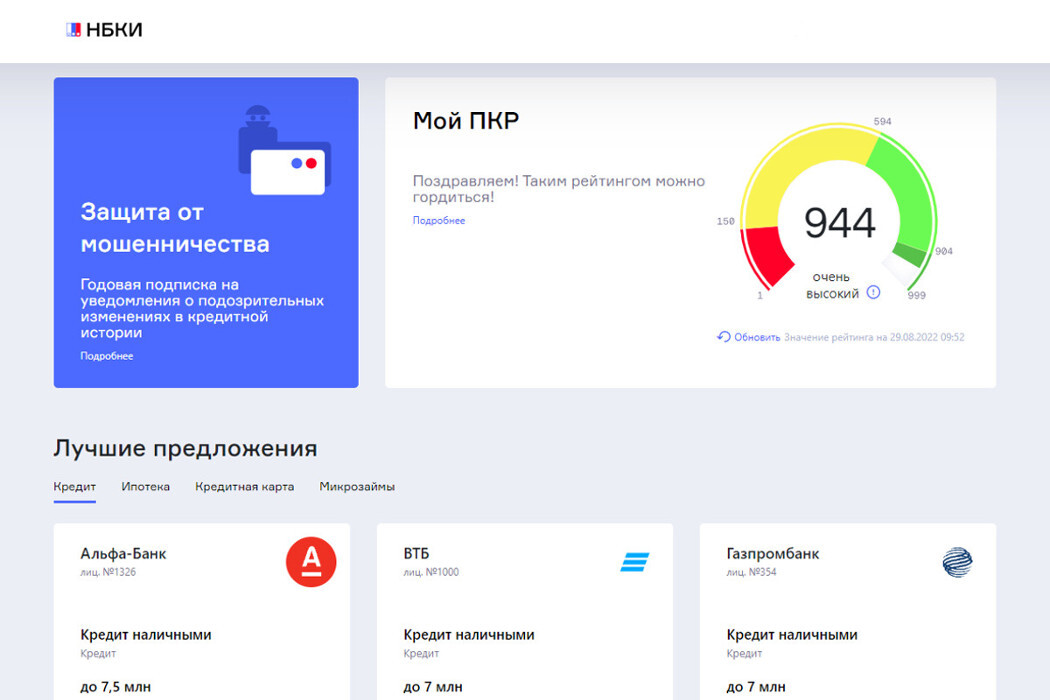
Task: Open the Кредитная карта tab
Action: tap(244, 486)
